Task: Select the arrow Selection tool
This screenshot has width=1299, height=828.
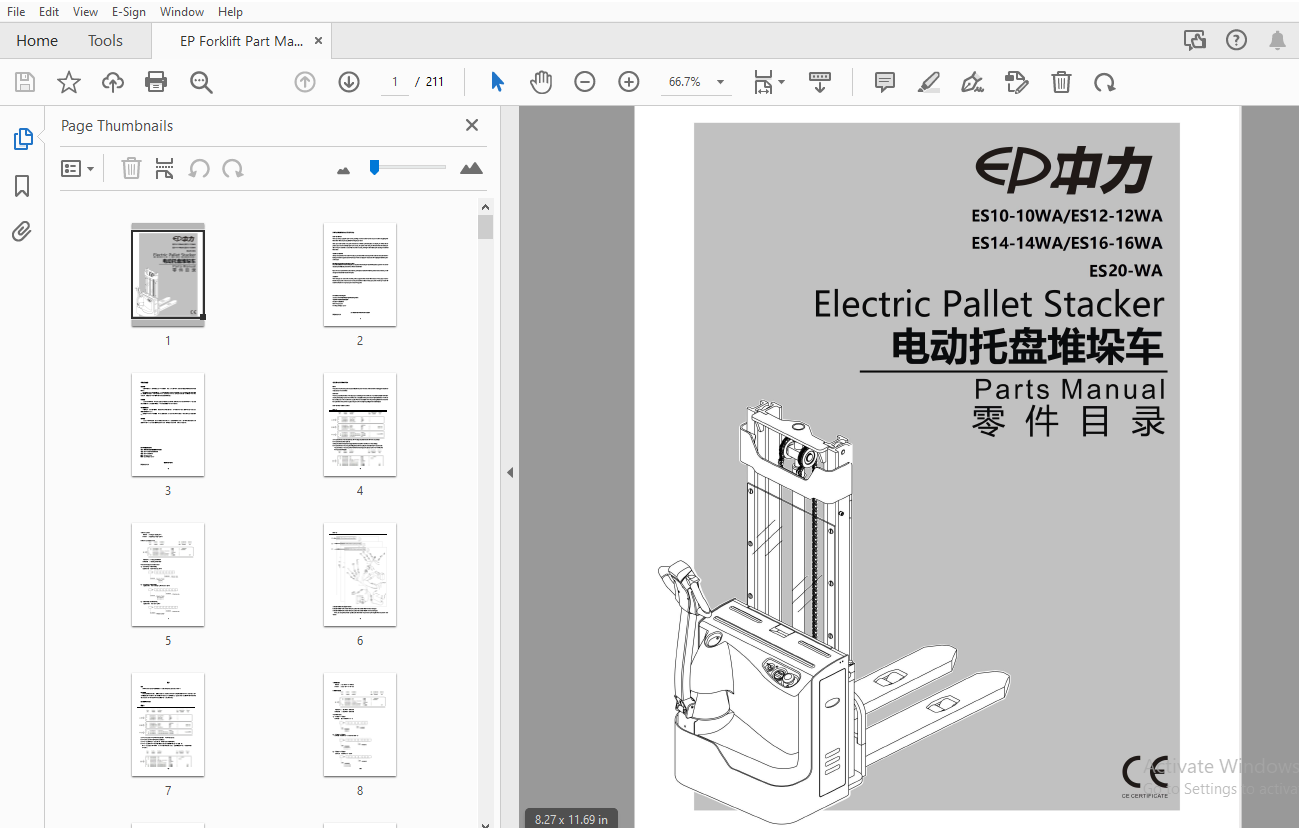Action: pos(497,82)
